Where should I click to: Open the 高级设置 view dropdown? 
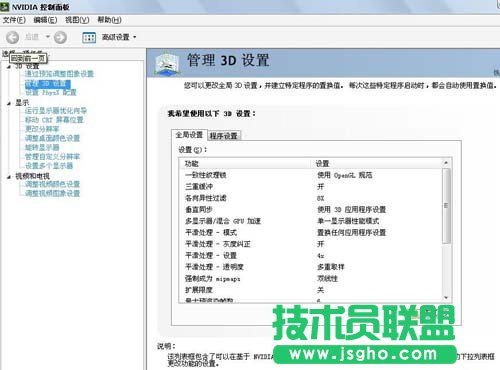click(119, 37)
